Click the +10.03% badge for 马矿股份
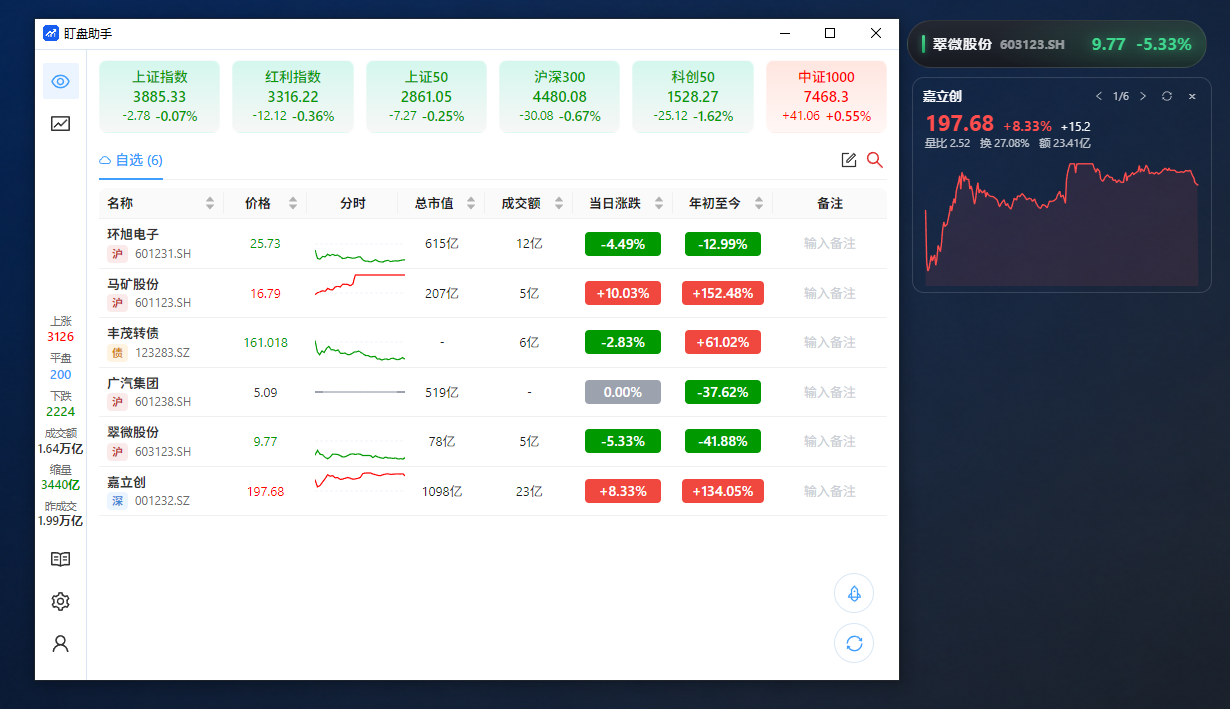Screen dimensions: 1230x709 coord(622,293)
